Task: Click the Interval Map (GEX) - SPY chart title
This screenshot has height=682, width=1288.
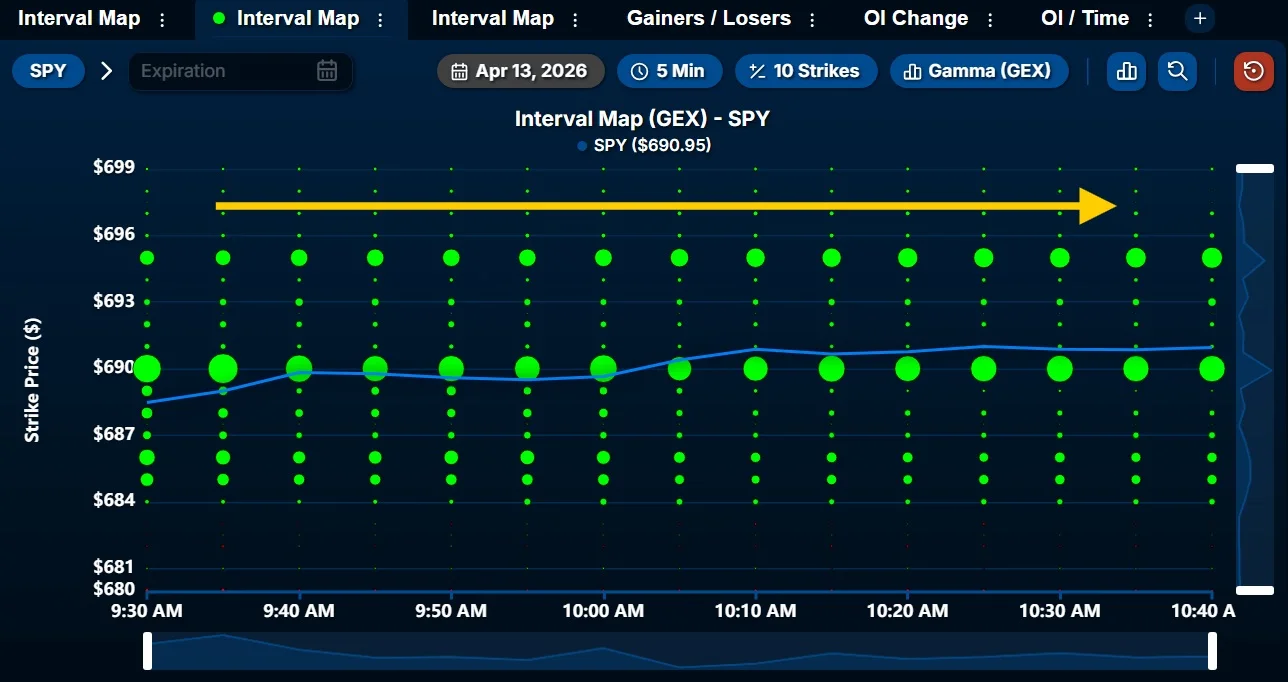Action: [x=642, y=118]
